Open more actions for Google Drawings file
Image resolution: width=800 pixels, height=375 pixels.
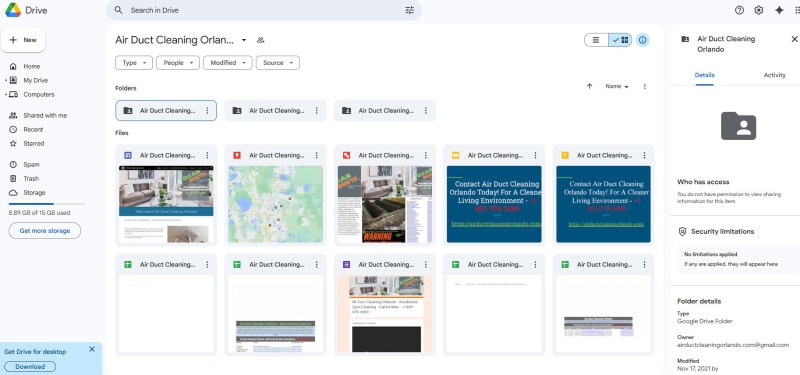pos(426,155)
